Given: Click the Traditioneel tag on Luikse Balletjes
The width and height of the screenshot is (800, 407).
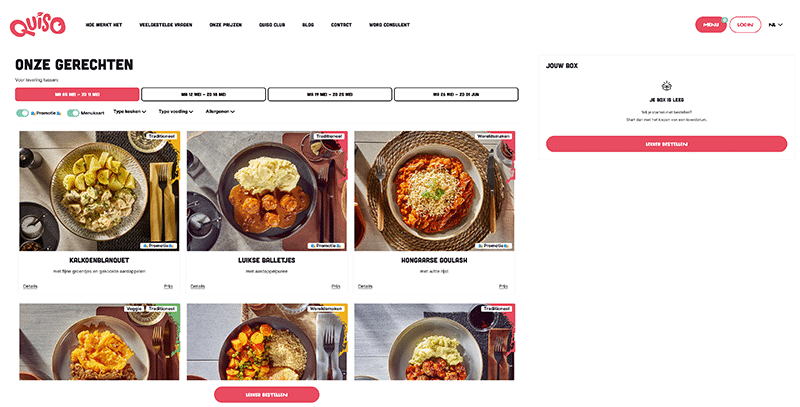Looking at the screenshot, I should (329, 136).
